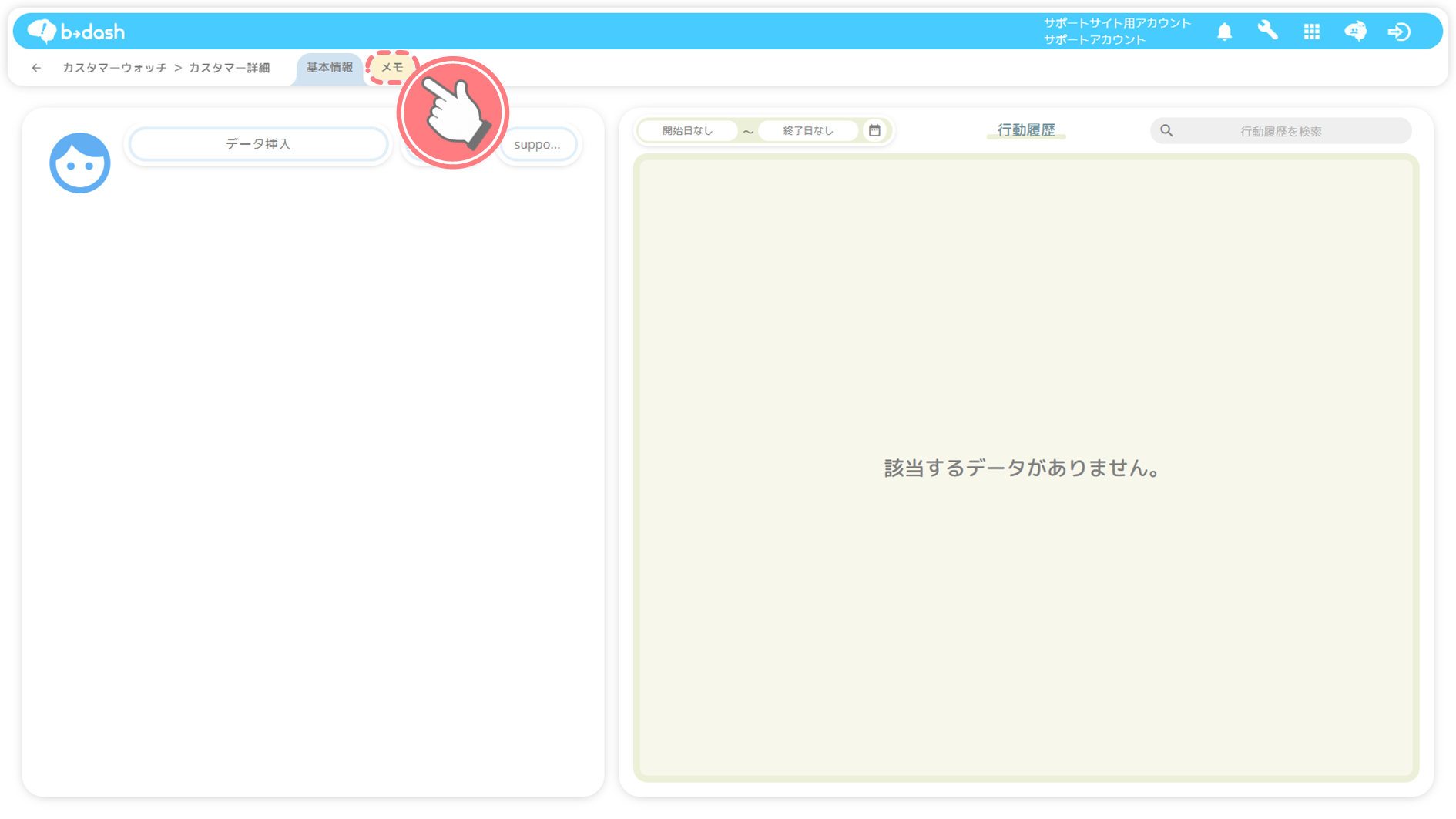Open the apps grid menu
The image size is (1456, 819).
[x=1312, y=32]
